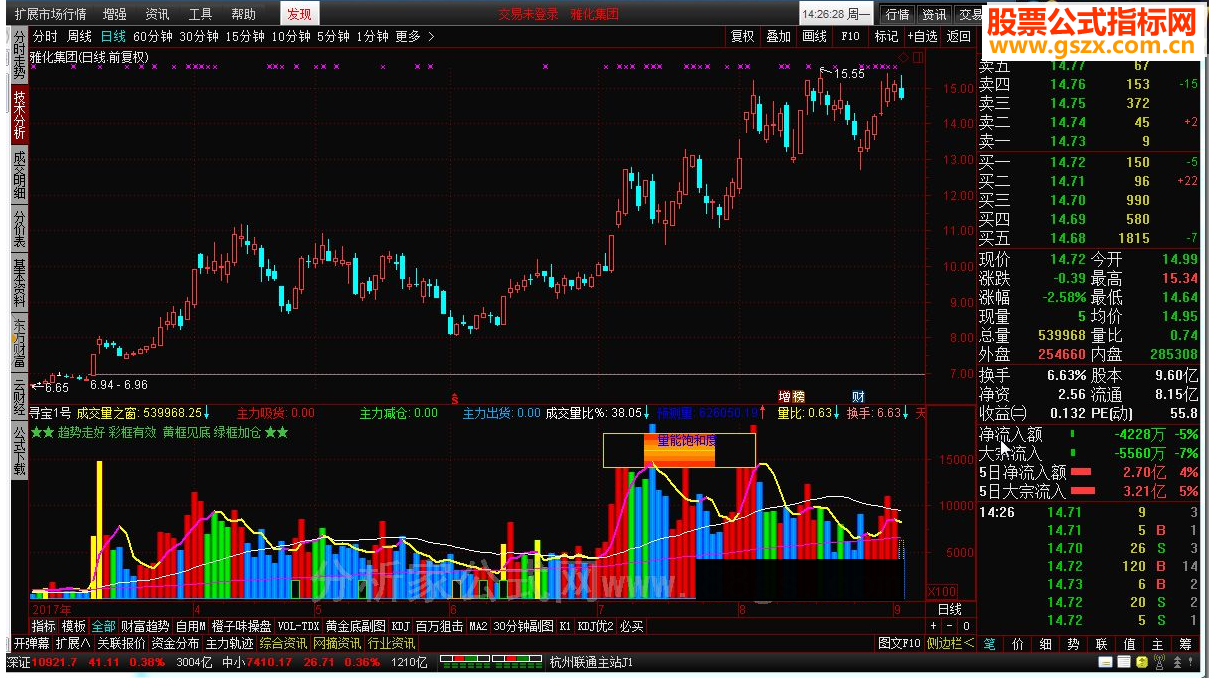Open the 分价表 side tab
The width and height of the screenshot is (1209, 678).
(19, 229)
